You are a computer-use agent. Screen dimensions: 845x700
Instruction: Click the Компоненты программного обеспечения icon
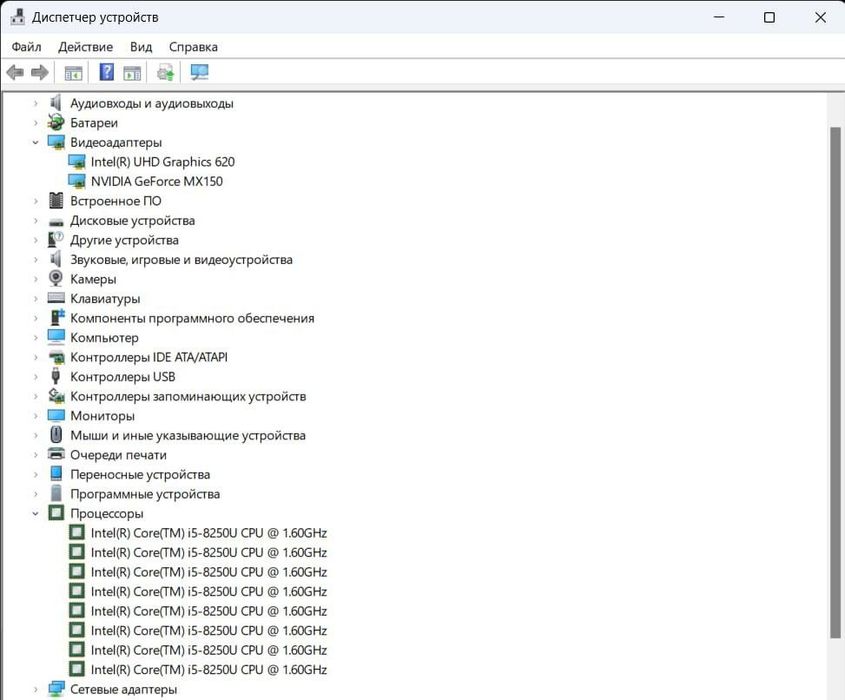[x=57, y=317]
